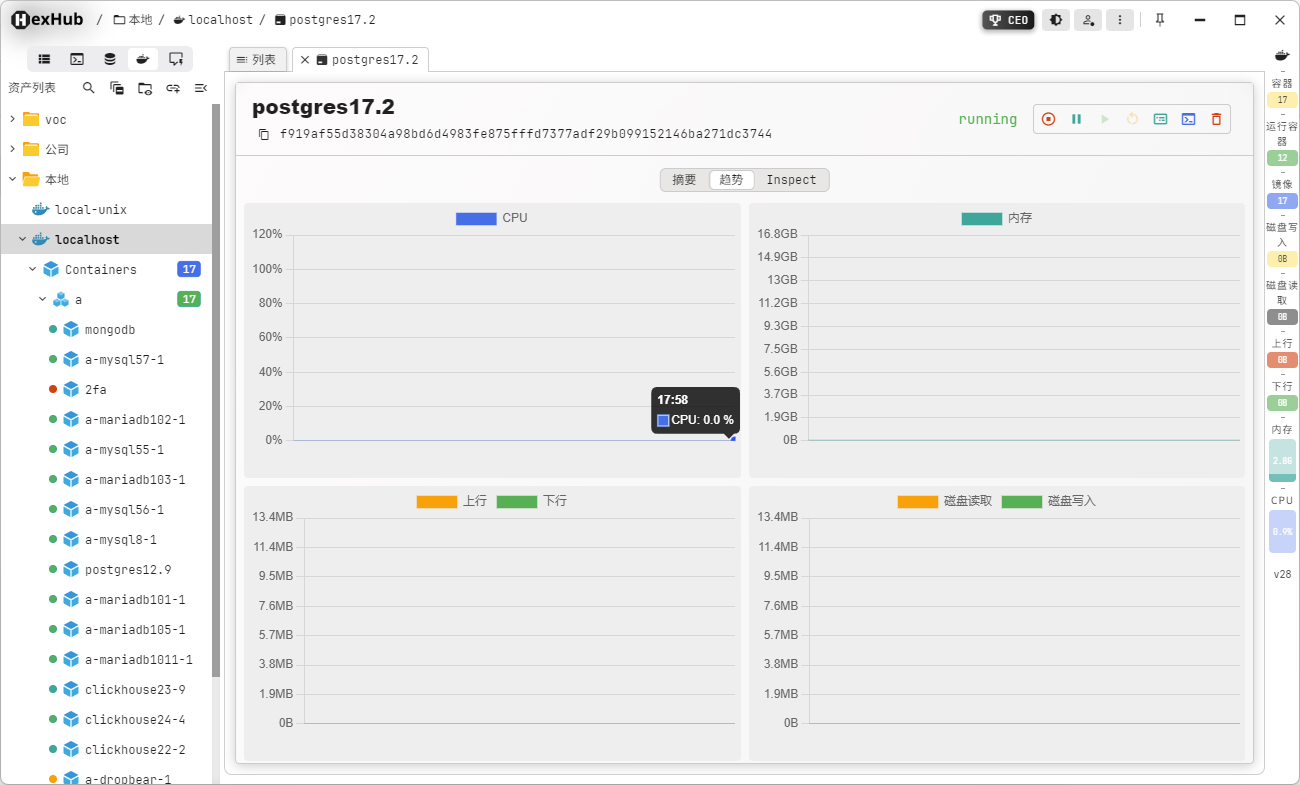1300x785 pixels.
Task: Select the a-mysql57-1 container
Action: point(124,359)
